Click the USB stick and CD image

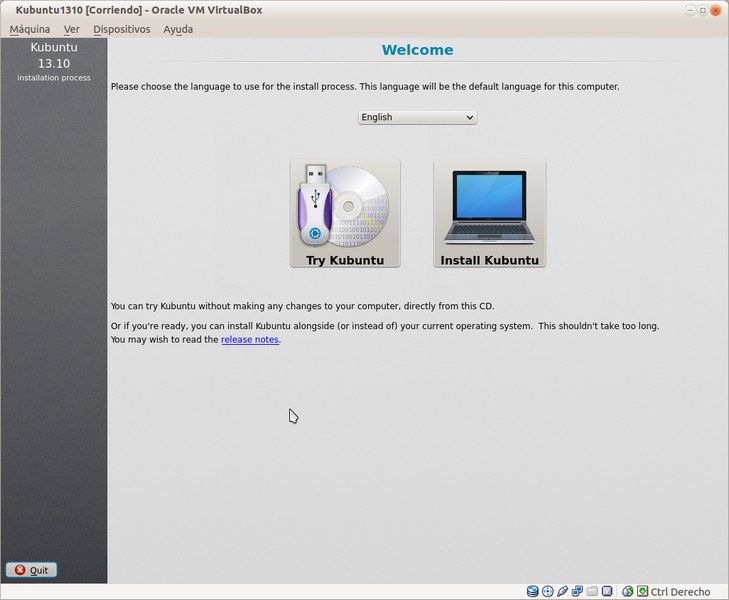(344, 207)
